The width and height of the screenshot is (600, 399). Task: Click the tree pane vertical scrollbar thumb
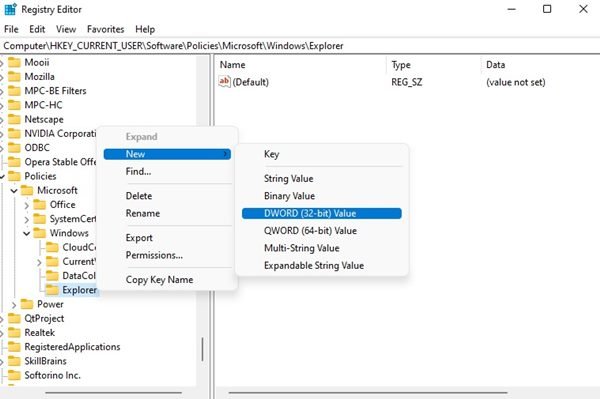[202, 349]
